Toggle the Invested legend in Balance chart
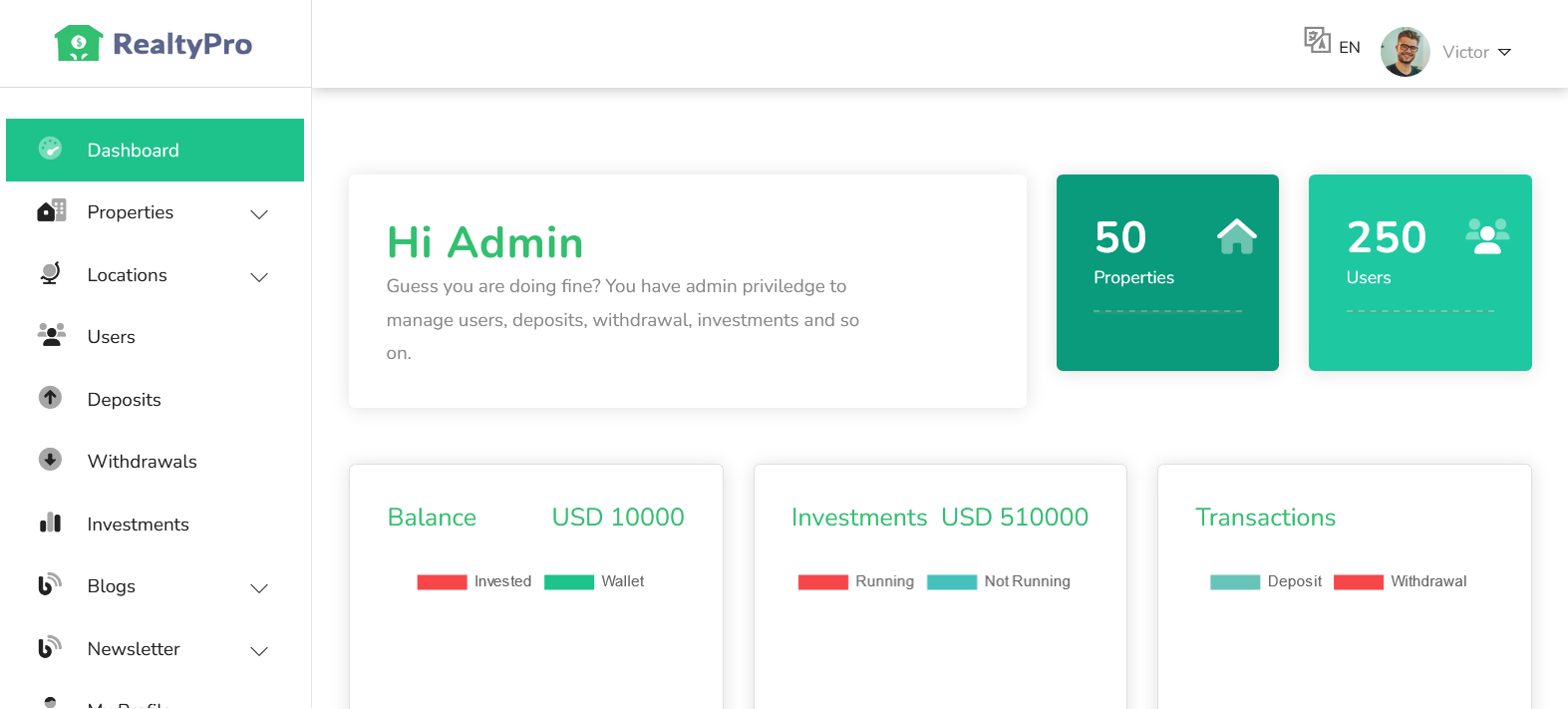 click(474, 581)
